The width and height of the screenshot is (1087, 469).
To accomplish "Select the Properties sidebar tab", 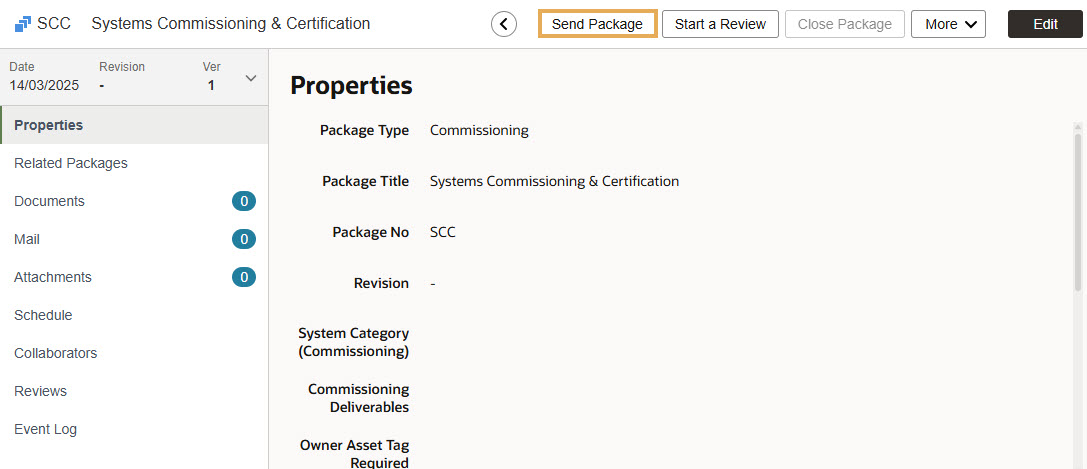I will pyautogui.click(x=48, y=125).
